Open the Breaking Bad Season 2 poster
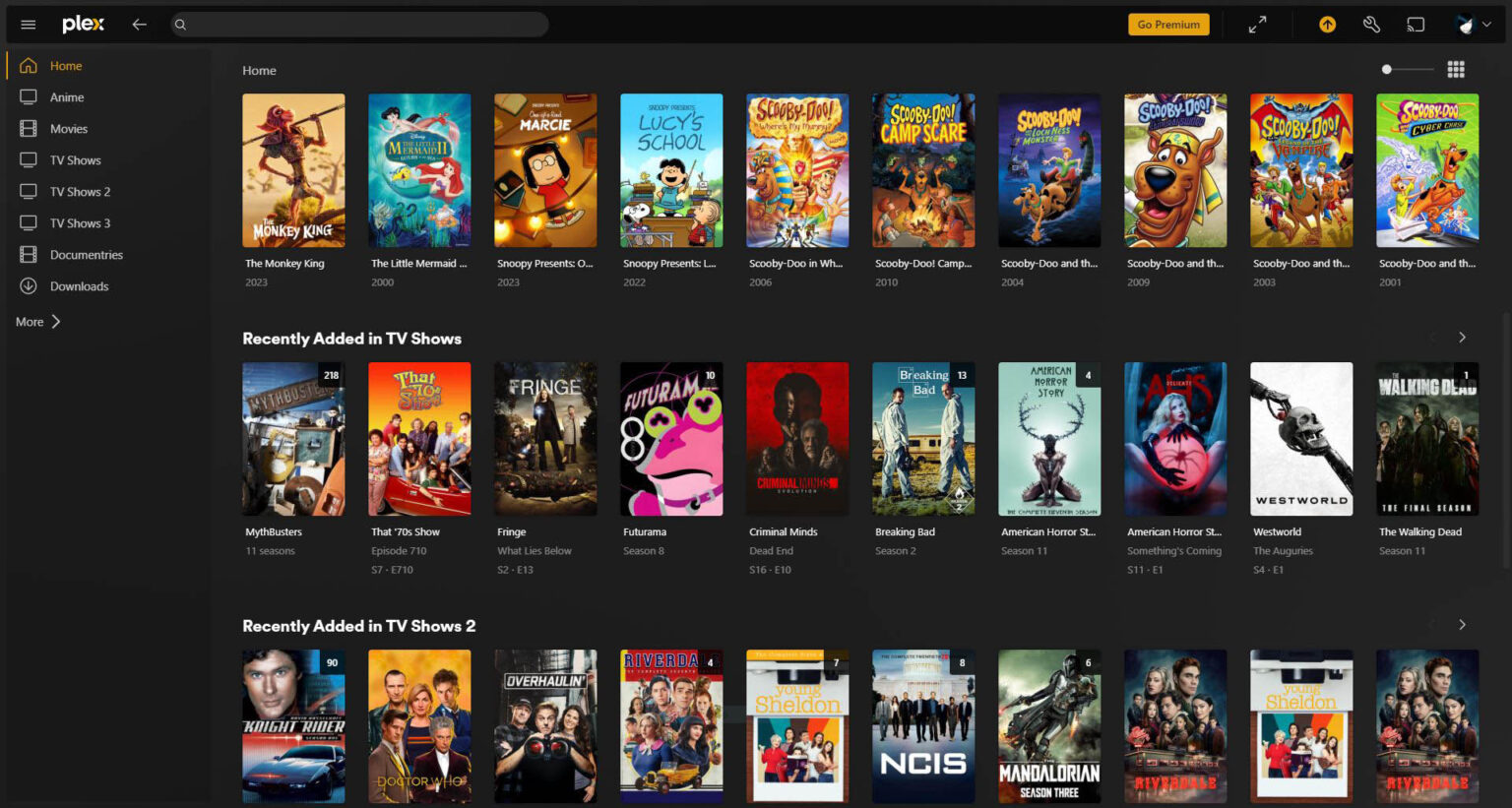 (x=922, y=438)
